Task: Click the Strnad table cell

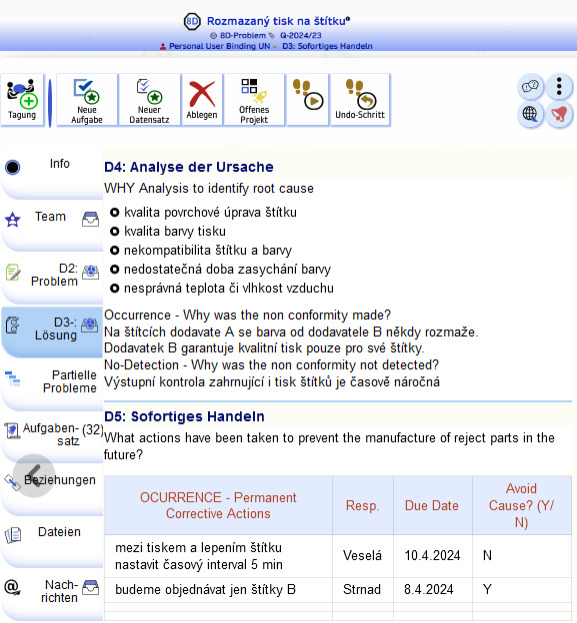Action: tap(362, 589)
